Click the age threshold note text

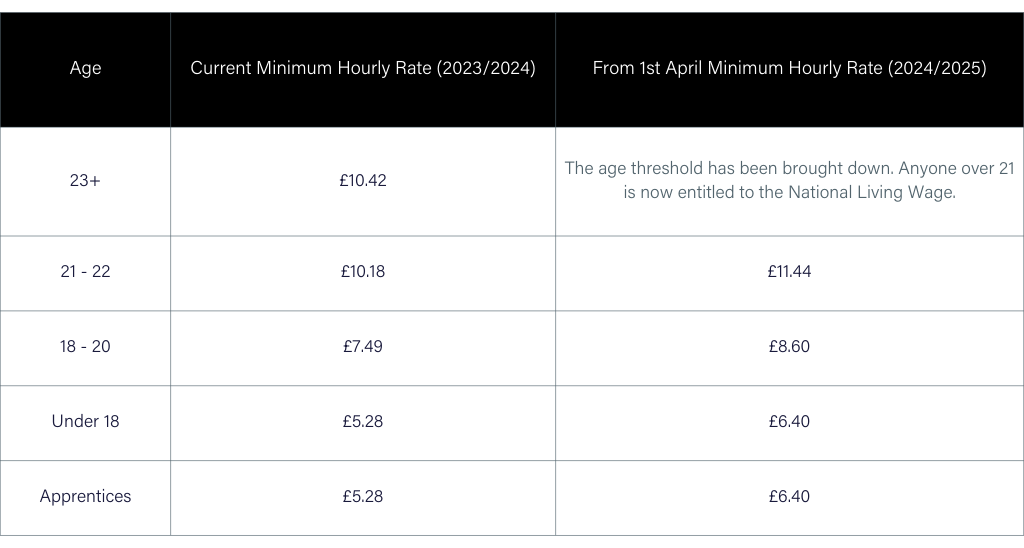pos(789,168)
